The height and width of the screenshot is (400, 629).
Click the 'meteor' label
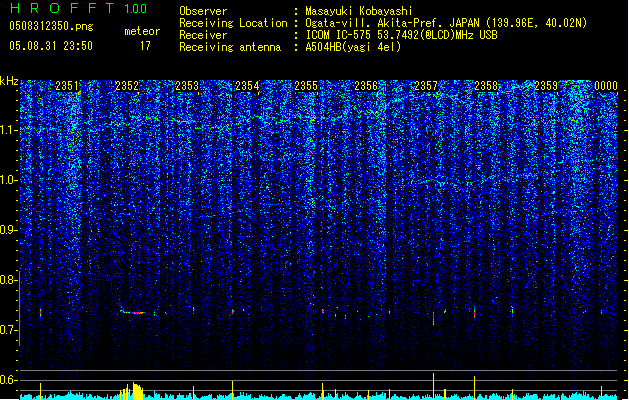tap(142, 31)
